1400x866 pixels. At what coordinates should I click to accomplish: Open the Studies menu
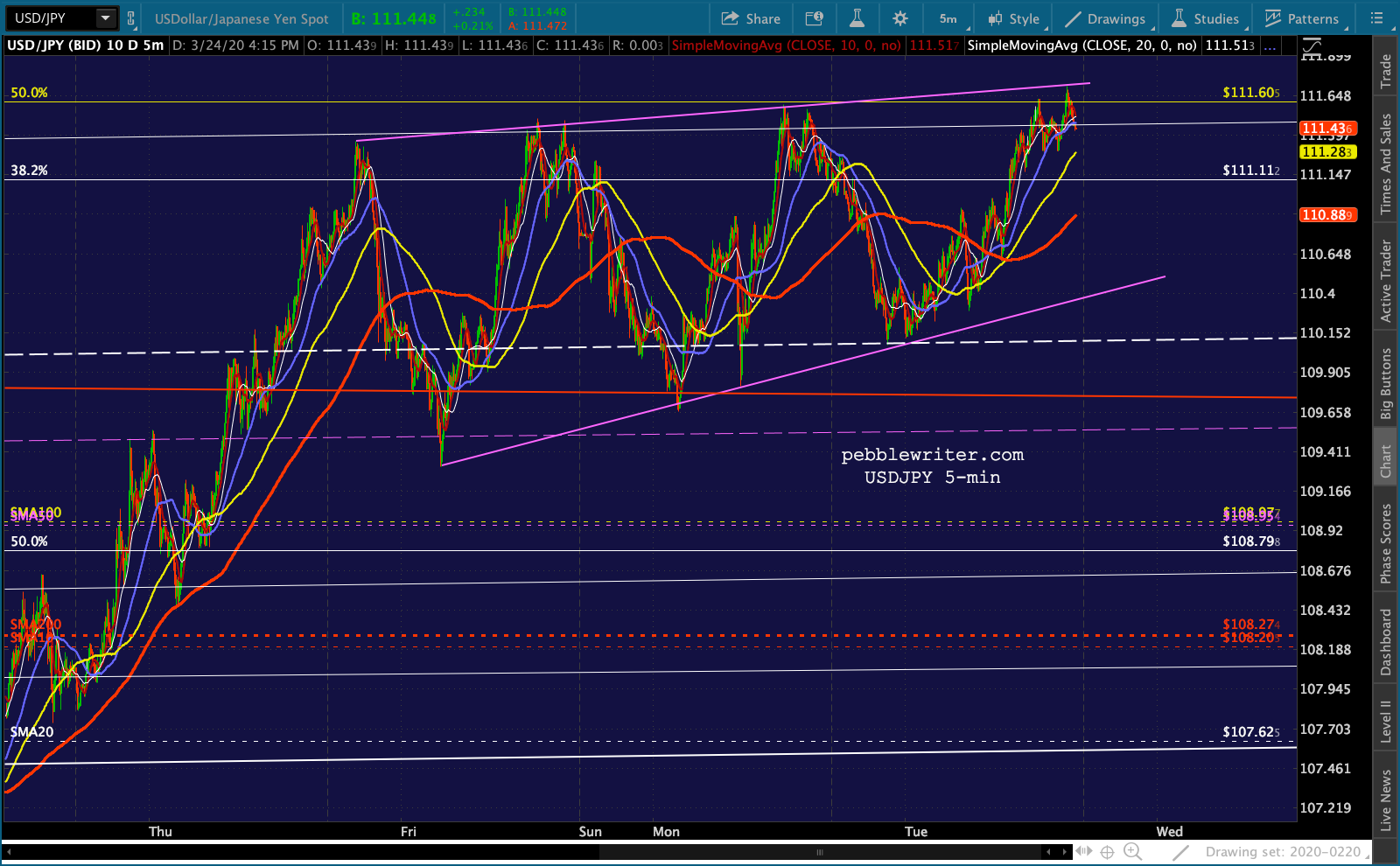pos(1206,18)
